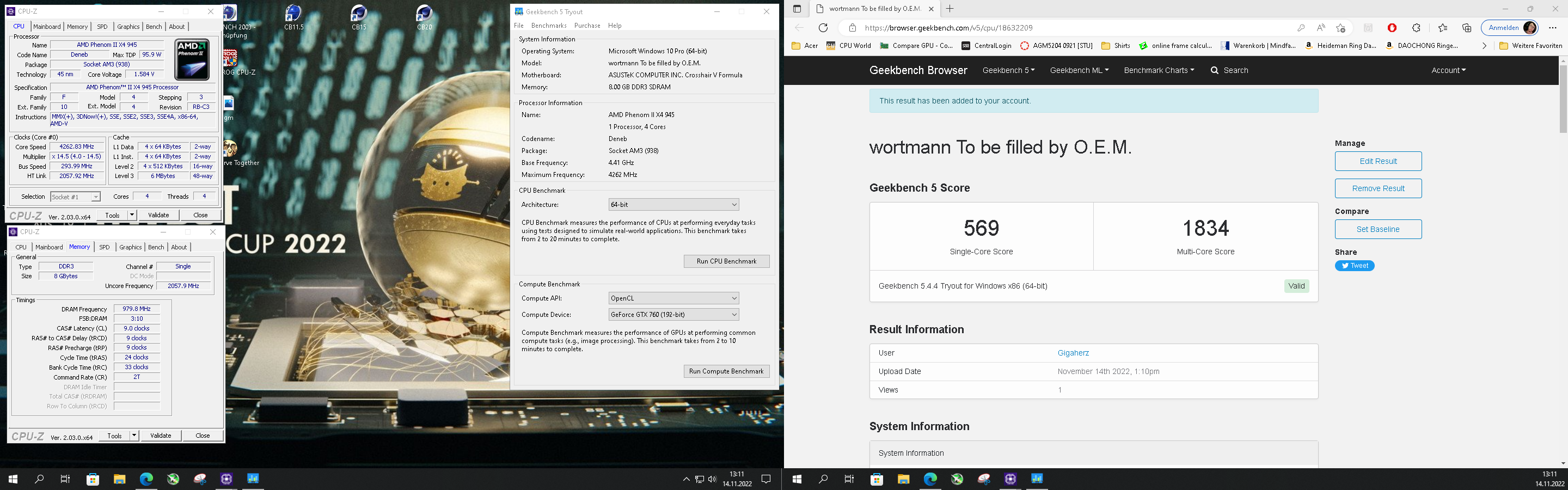Open the Architecture 64-bit dropdown
Screen dimensions: 1568x490
tap(674, 205)
